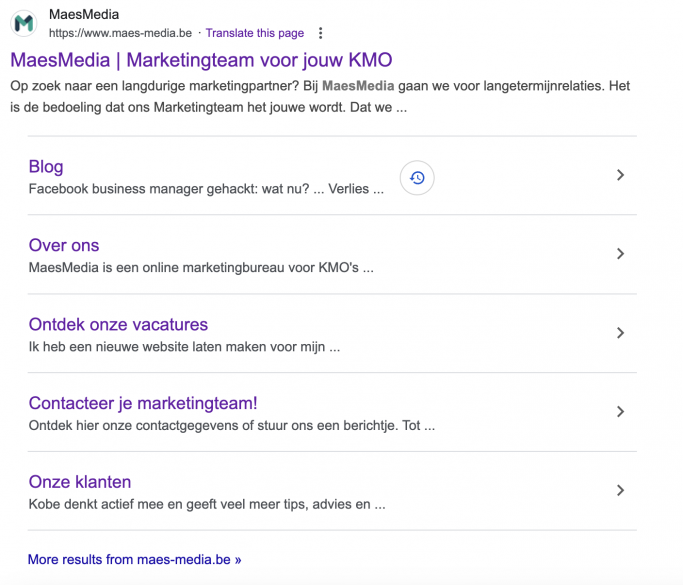Click the history clock icon beside Blog
Screen dimensions: 683x585
coord(417,178)
